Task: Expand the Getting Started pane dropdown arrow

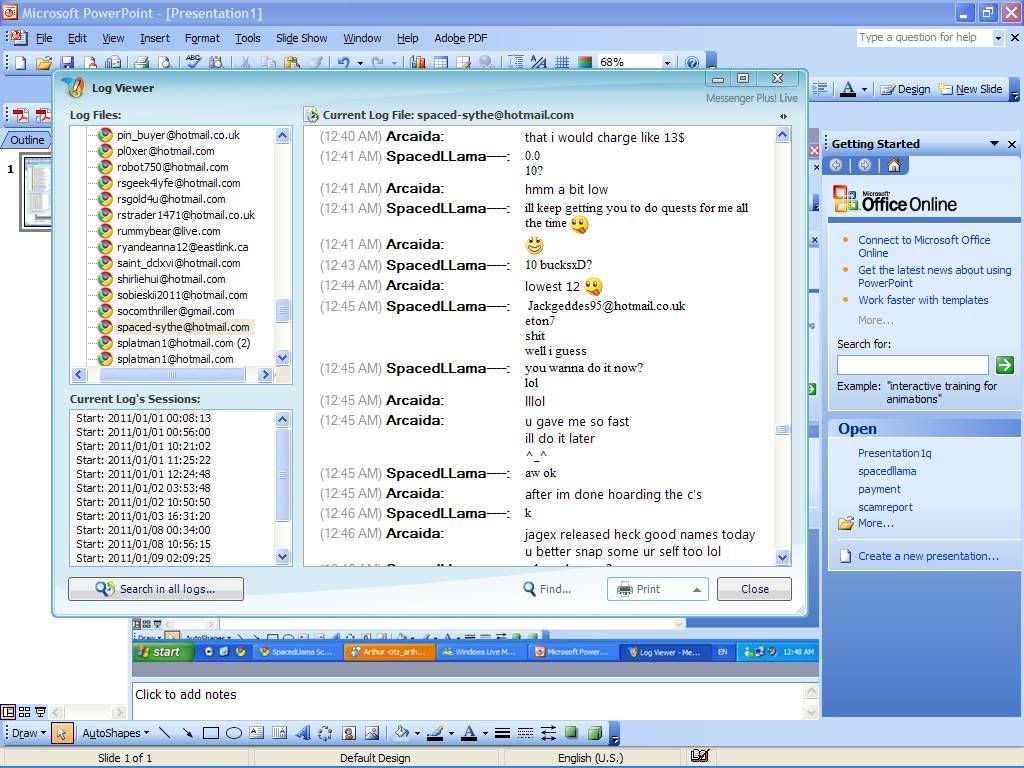Action: click(x=994, y=144)
